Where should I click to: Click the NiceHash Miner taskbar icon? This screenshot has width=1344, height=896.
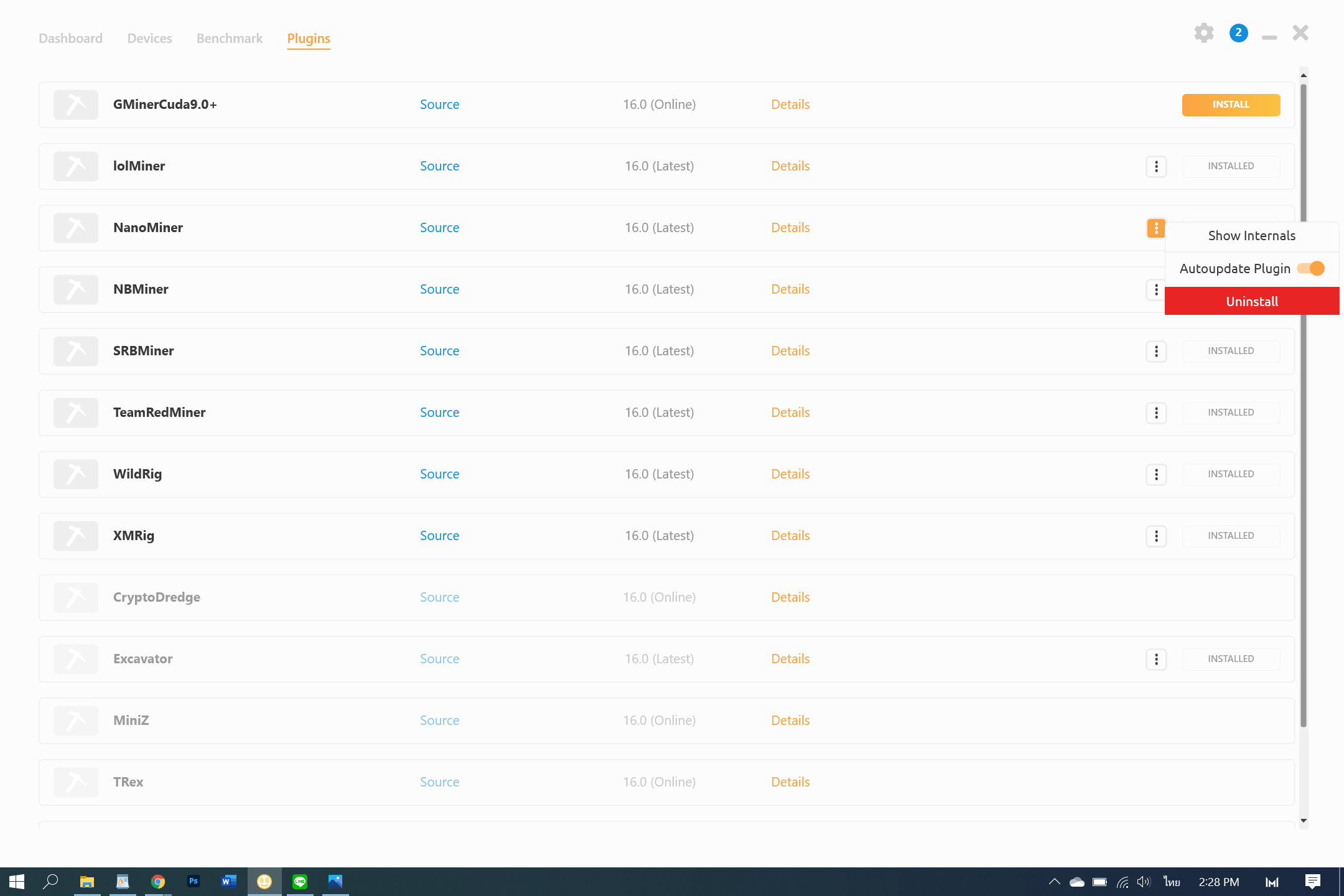[x=264, y=882]
